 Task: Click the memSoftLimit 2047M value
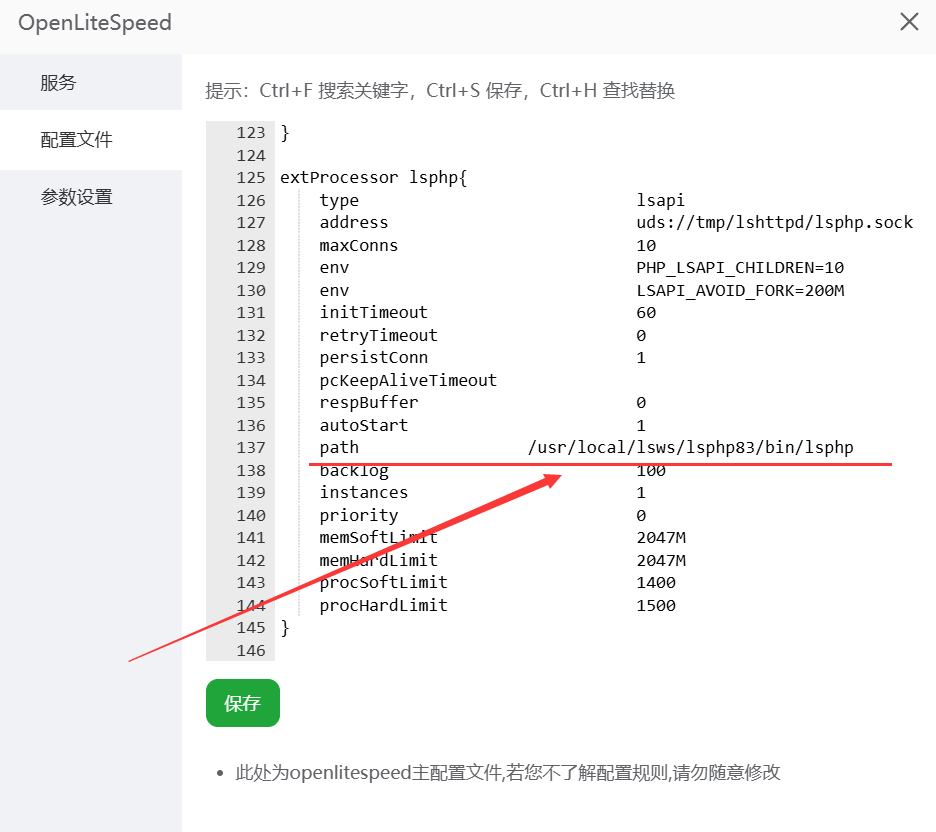[663, 537]
